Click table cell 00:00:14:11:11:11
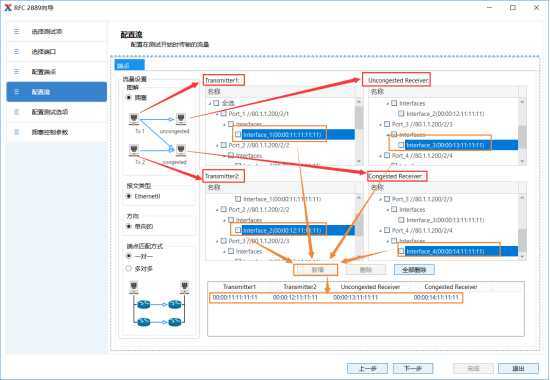This screenshot has height=380, width=550. coord(436,298)
